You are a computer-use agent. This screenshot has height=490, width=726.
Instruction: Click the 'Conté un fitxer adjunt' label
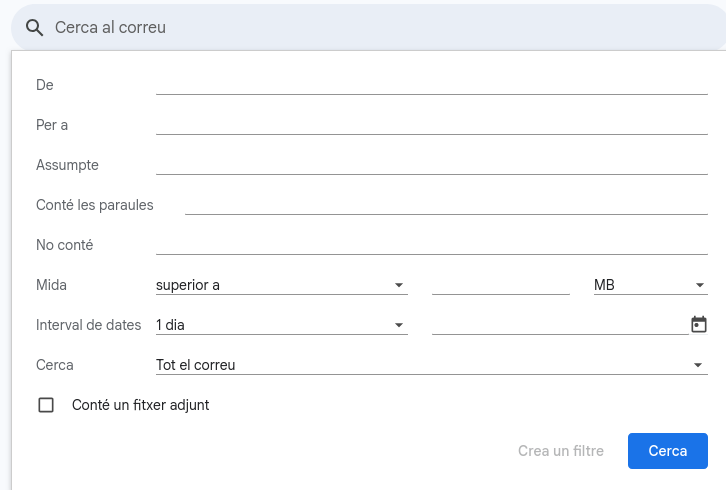coord(141,405)
